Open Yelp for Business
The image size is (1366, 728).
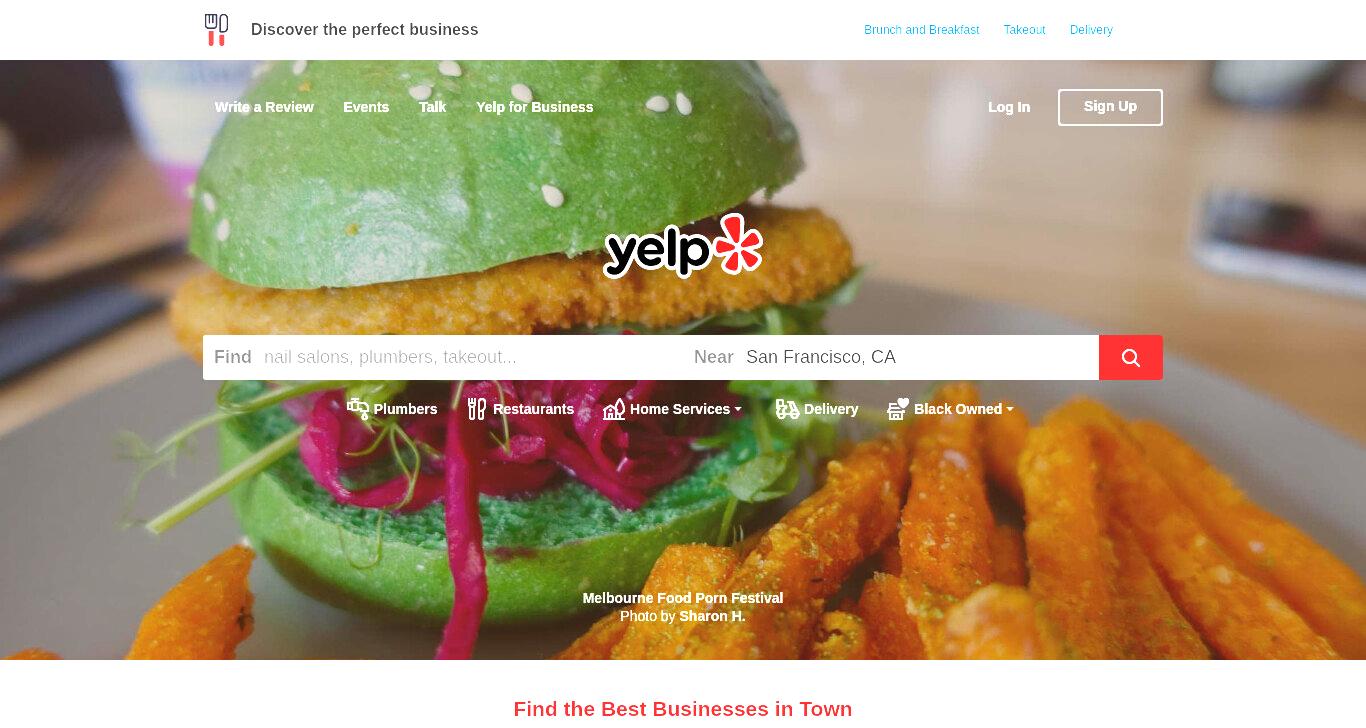tap(535, 107)
